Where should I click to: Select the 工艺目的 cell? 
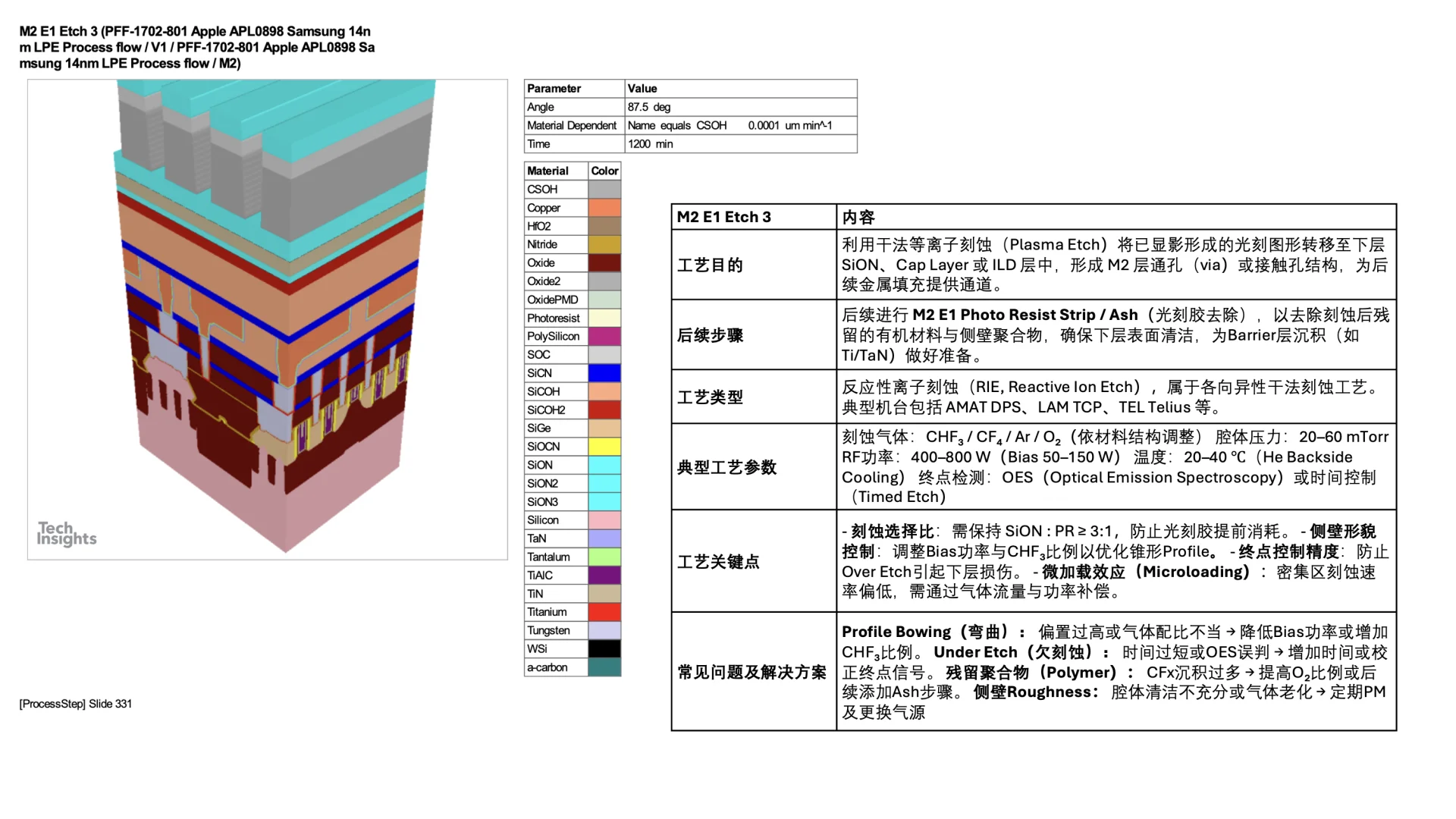click(x=710, y=265)
